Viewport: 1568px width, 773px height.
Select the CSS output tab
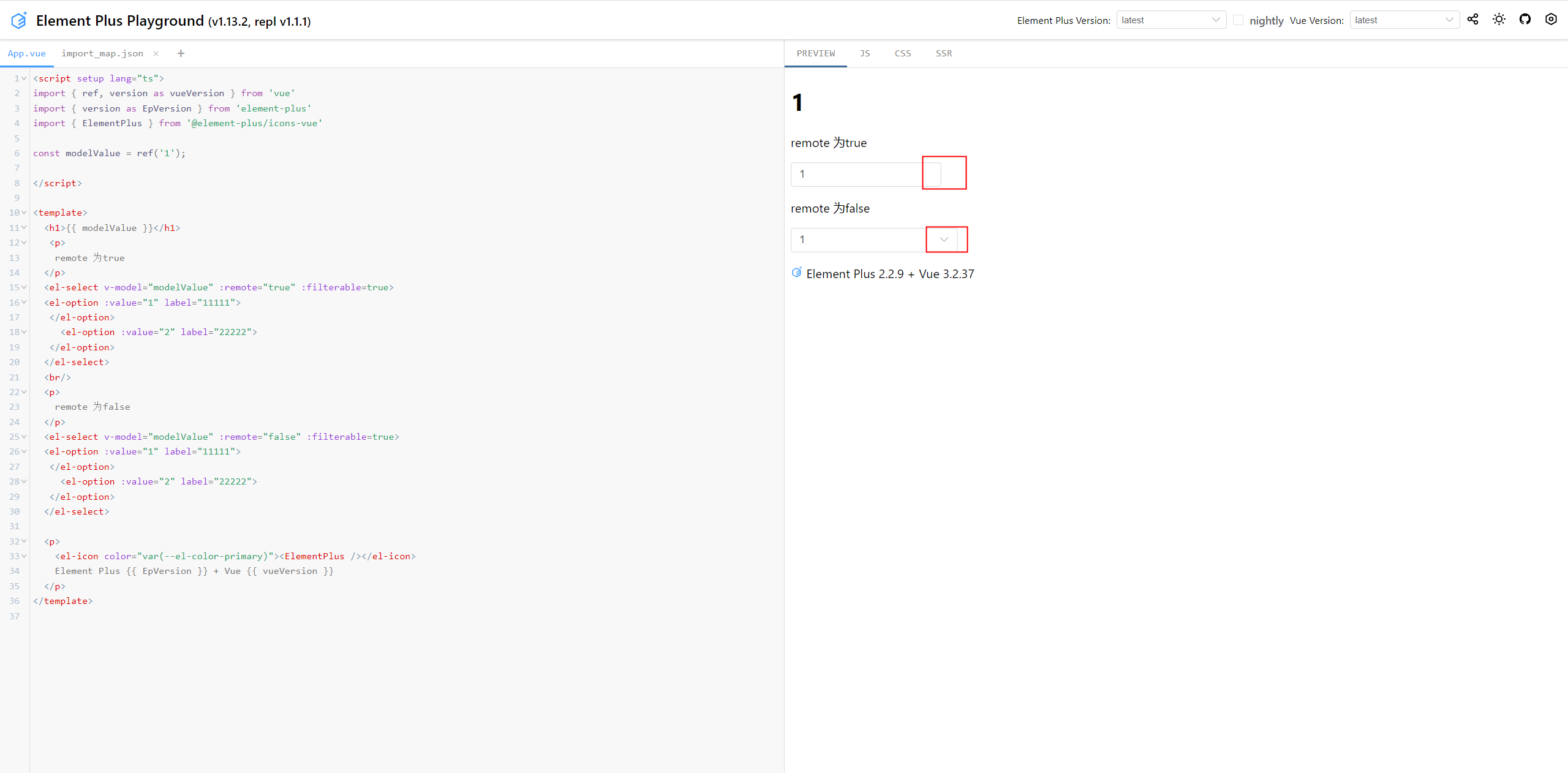[x=903, y=53]
